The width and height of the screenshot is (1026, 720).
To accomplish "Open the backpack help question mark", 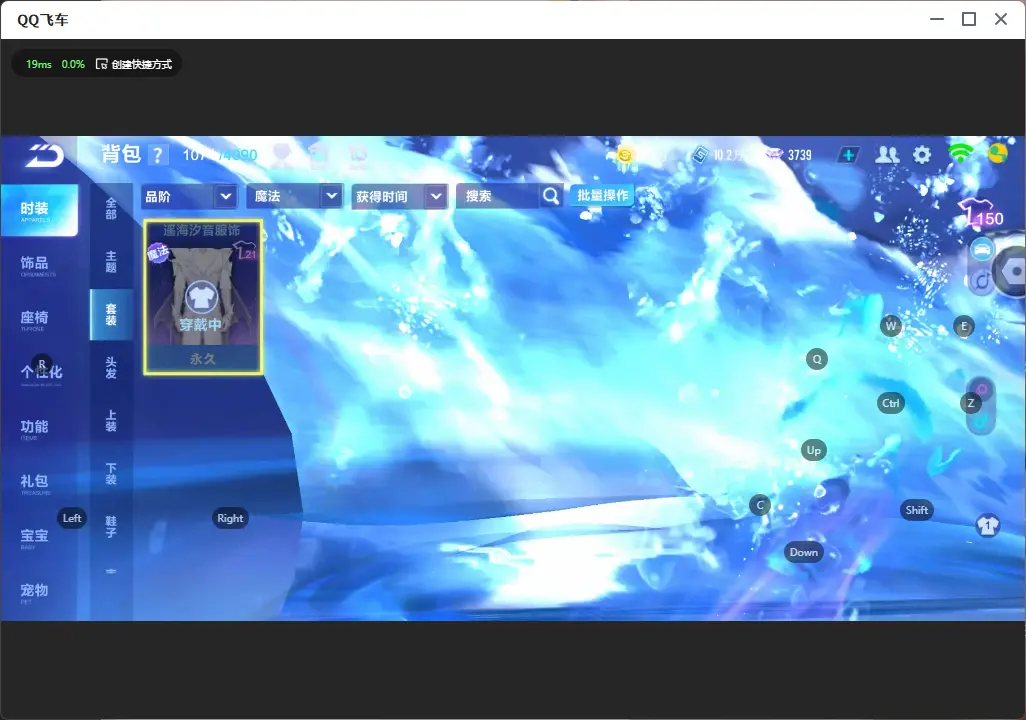I will [x=157, y=155].
